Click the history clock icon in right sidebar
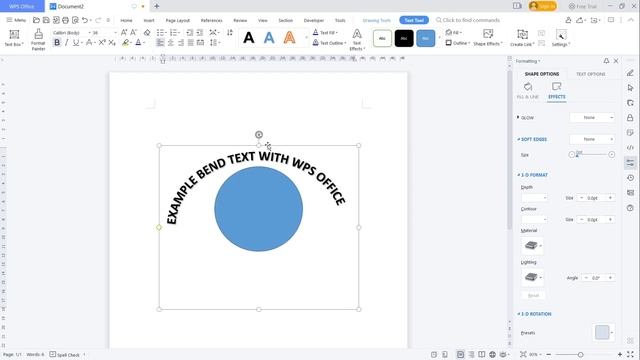The height and width of the screenshot is (360, 640). click(630, 178)
